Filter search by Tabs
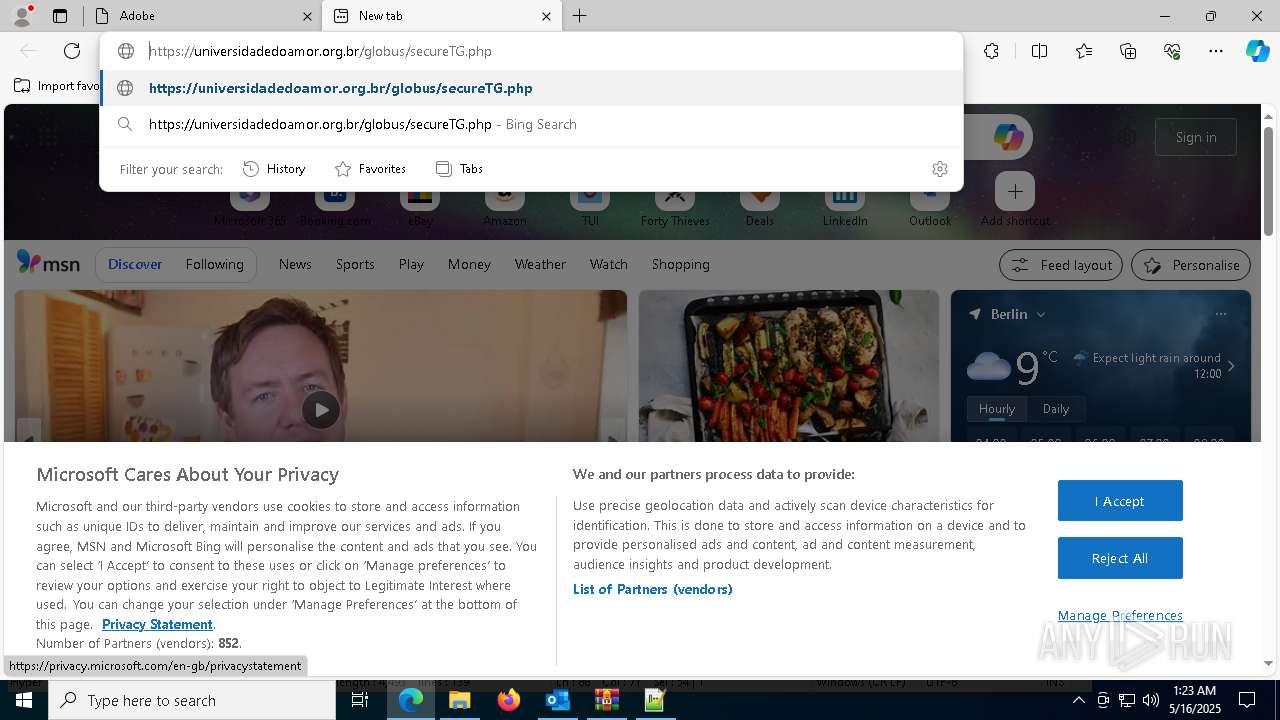Screen dimensions: 1280x720 coord(459,169)
